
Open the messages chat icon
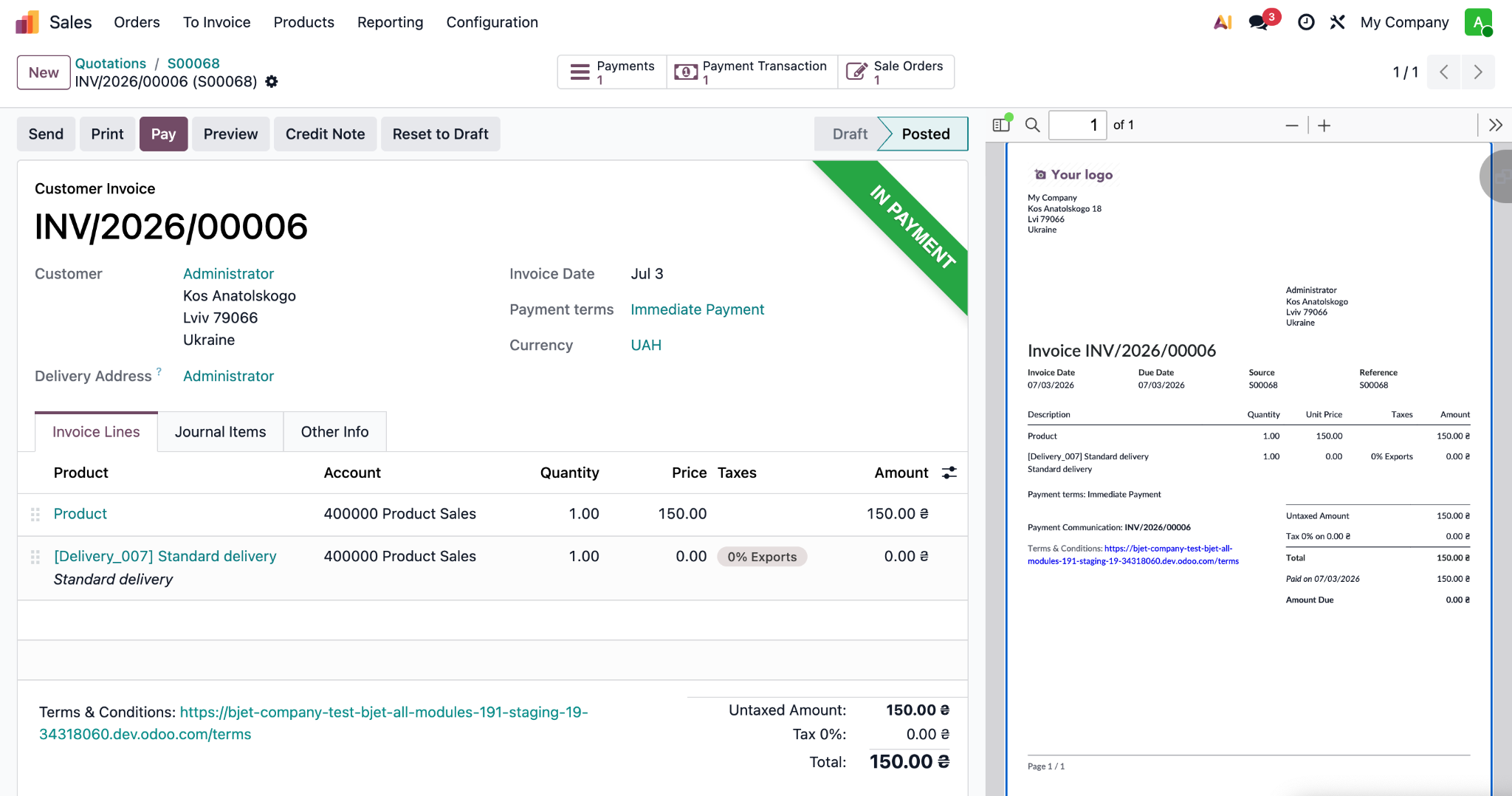tap(1259, 22)
